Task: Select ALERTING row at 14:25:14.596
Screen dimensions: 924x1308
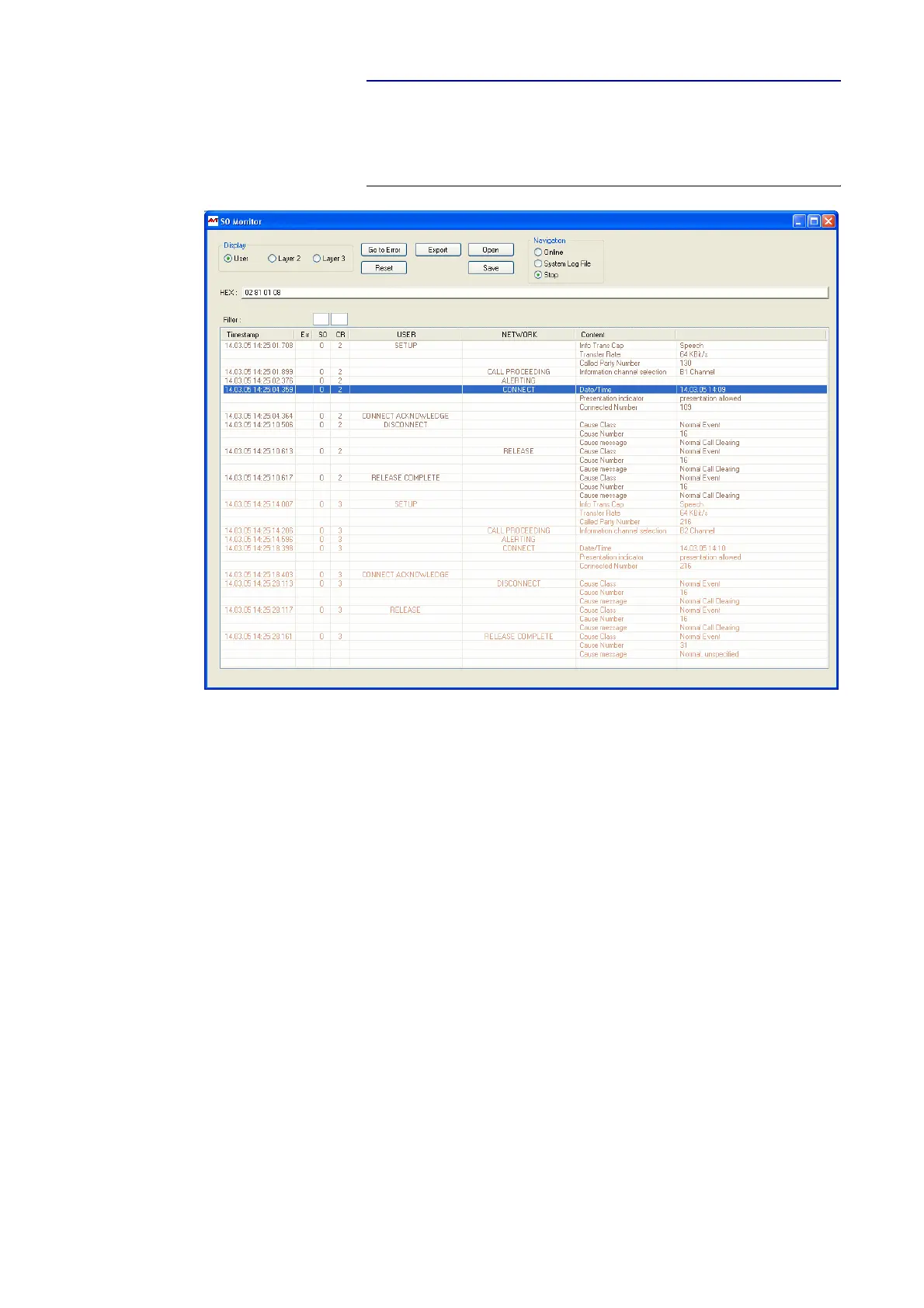Action: pos(524,539)
